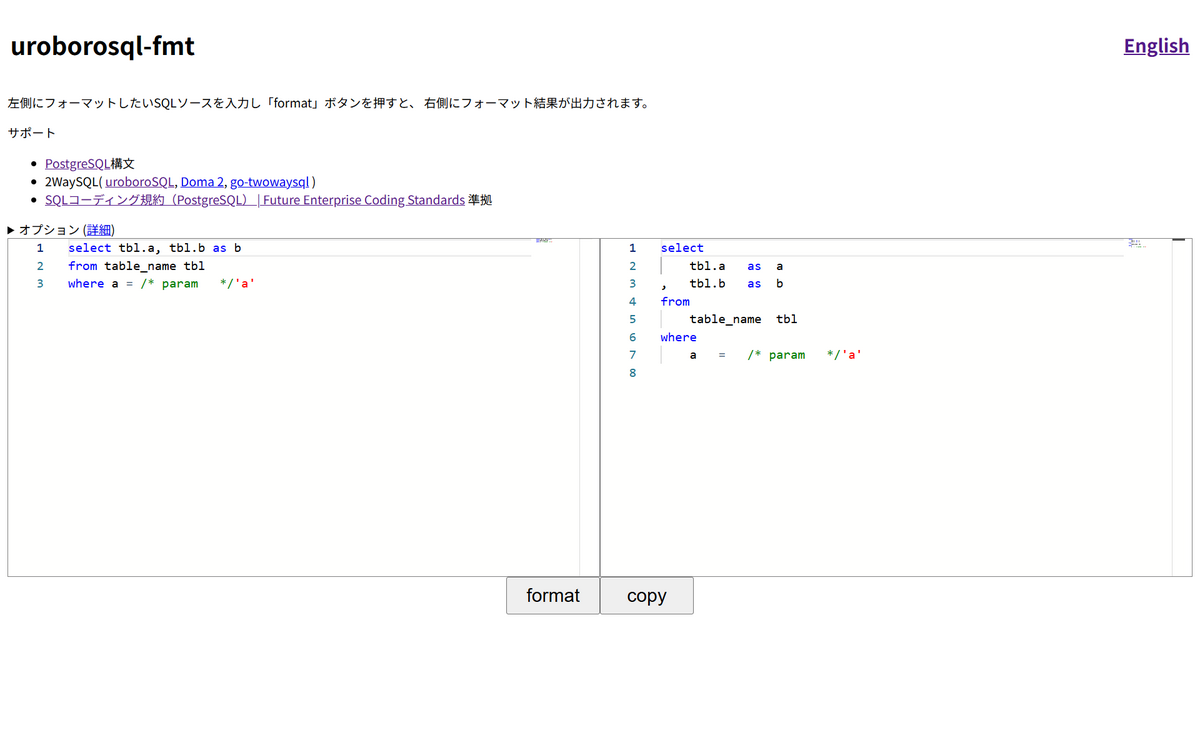Open the PostgreSQL syntax link
Image resolution: width=1200 pixels, height=750 pixels.
tap(78, 164)
